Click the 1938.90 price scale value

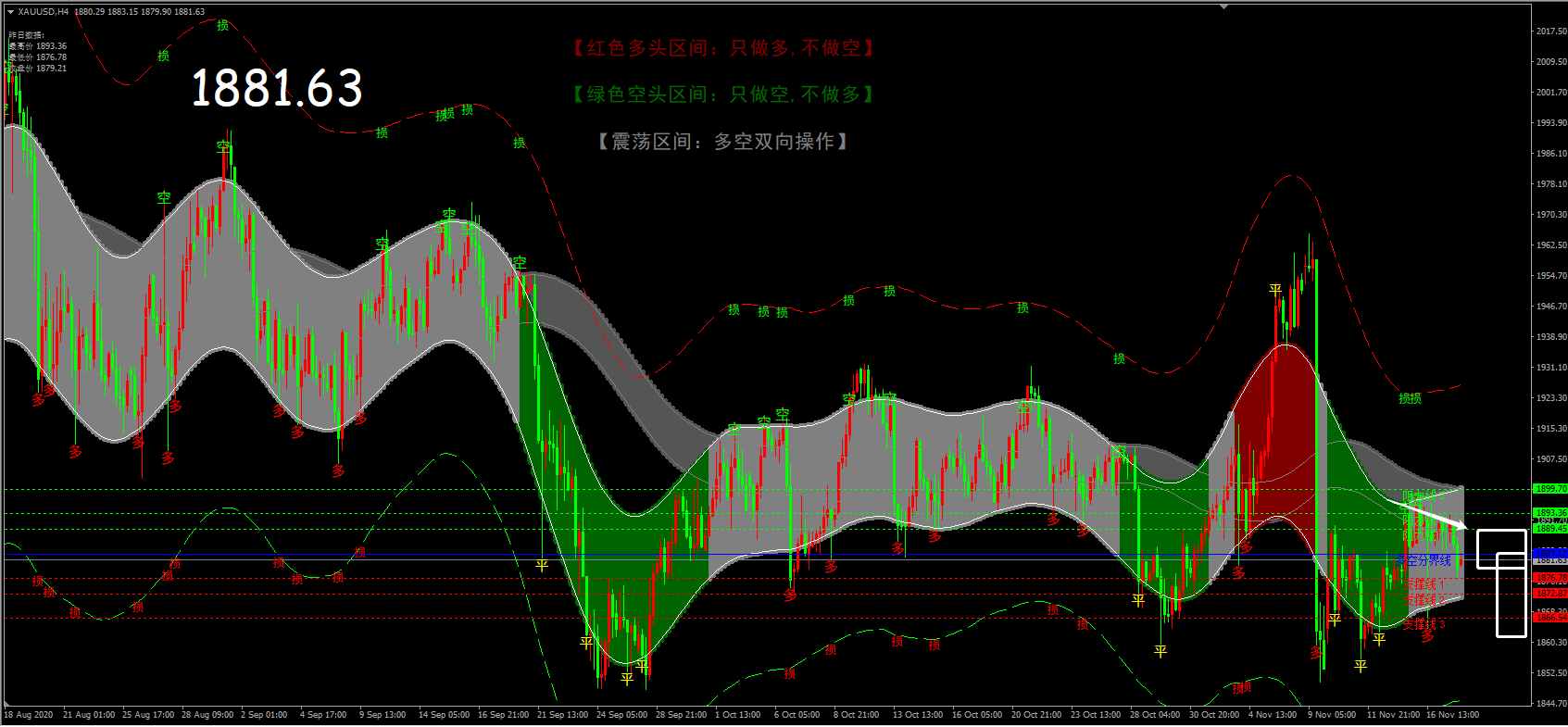1551,337
